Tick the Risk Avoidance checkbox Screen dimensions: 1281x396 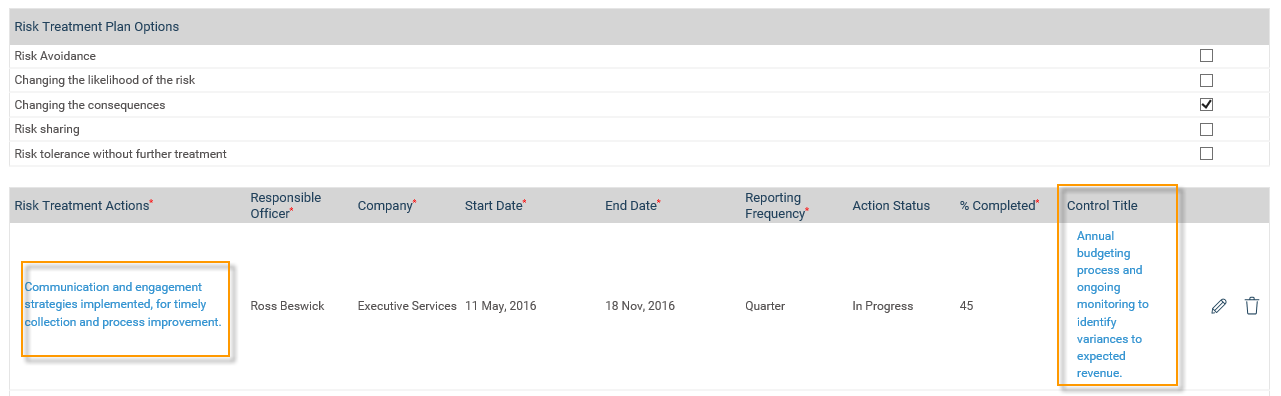(1206, 56)
